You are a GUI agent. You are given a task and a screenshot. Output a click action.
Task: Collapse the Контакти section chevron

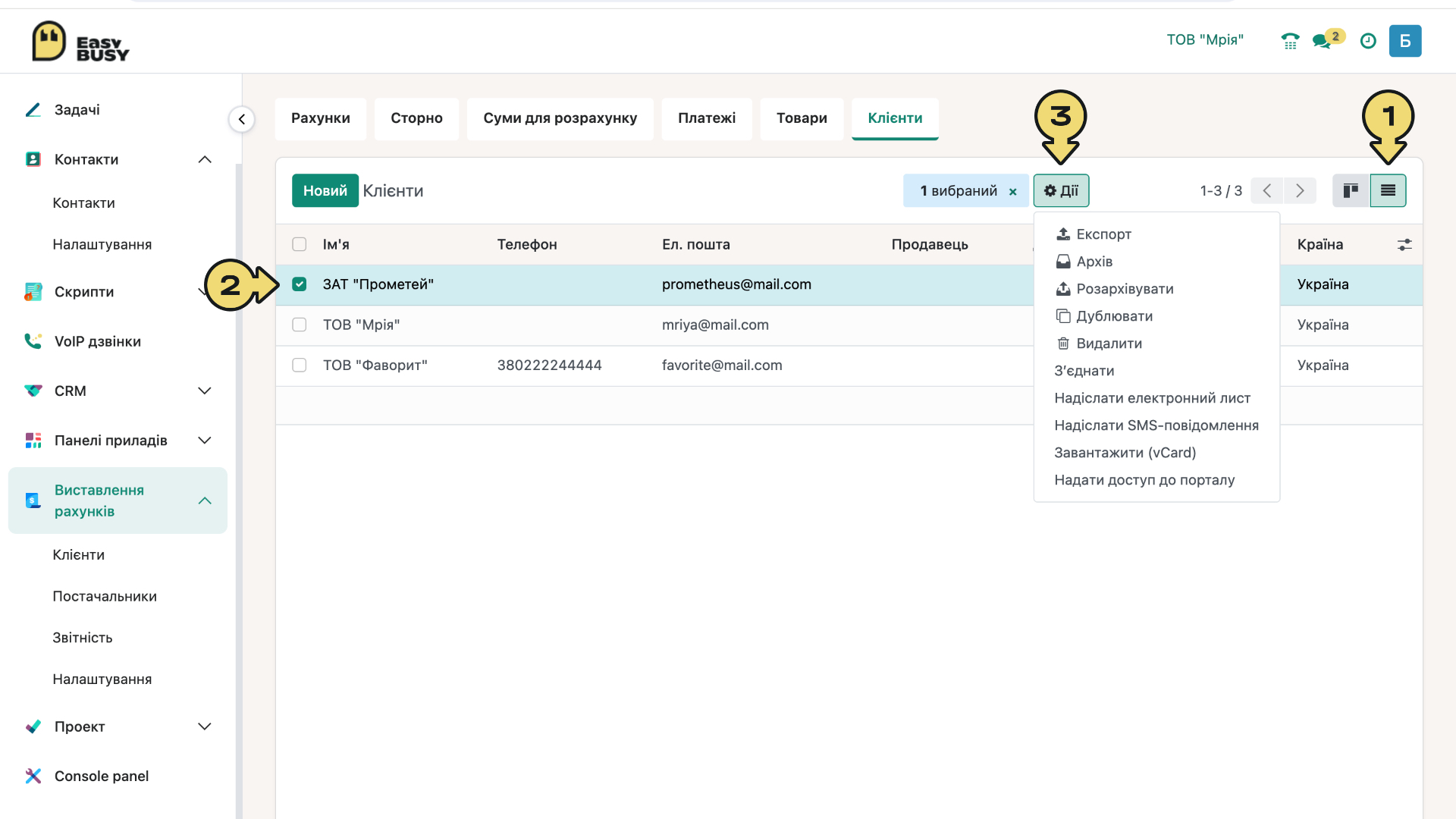pos(205,159)
